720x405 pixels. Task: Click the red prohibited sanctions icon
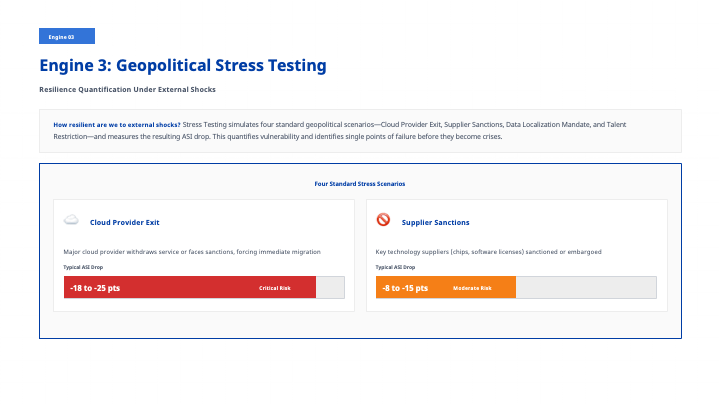click(383, 220)
